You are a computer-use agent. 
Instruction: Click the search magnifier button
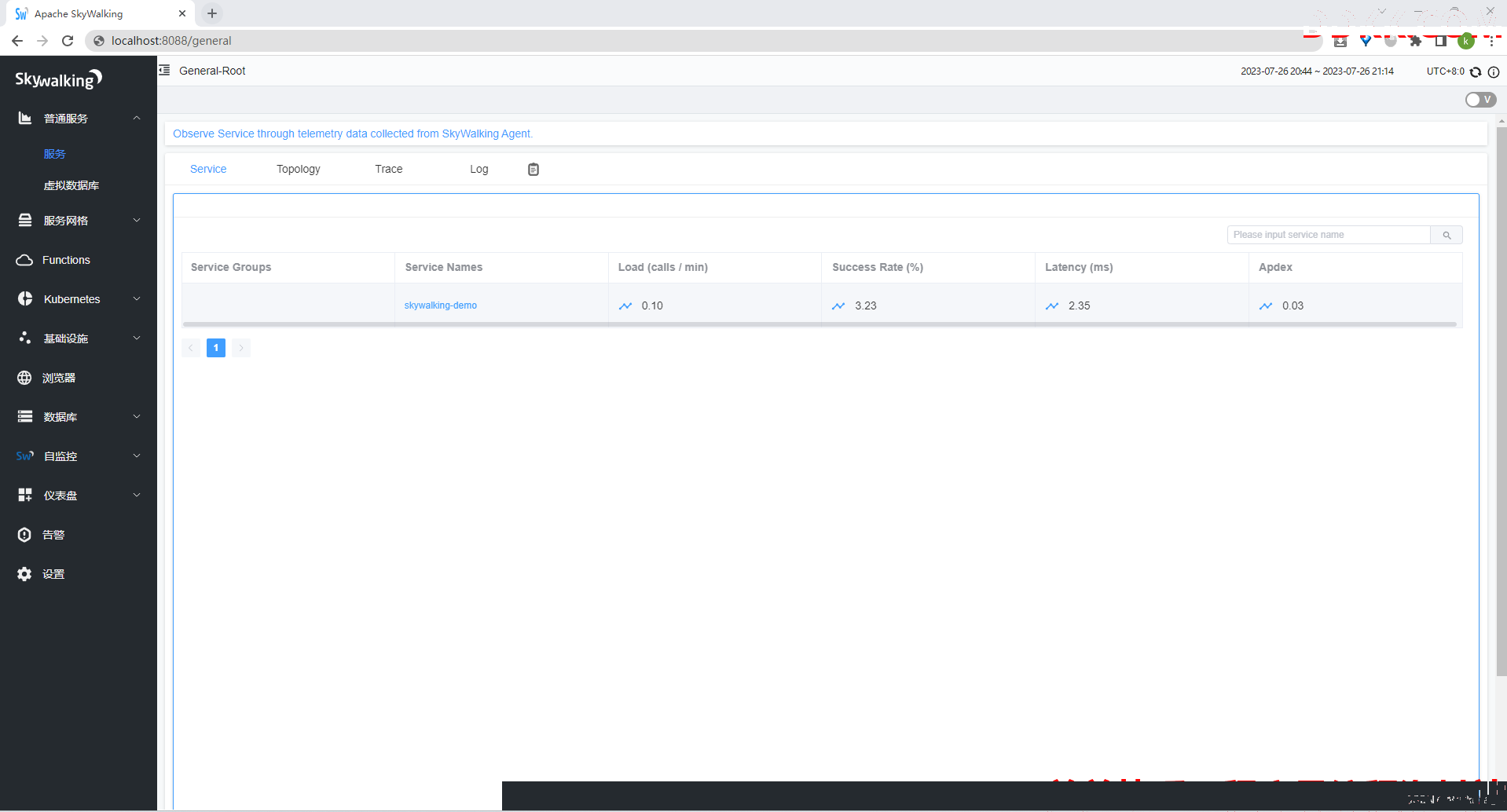1446,235
